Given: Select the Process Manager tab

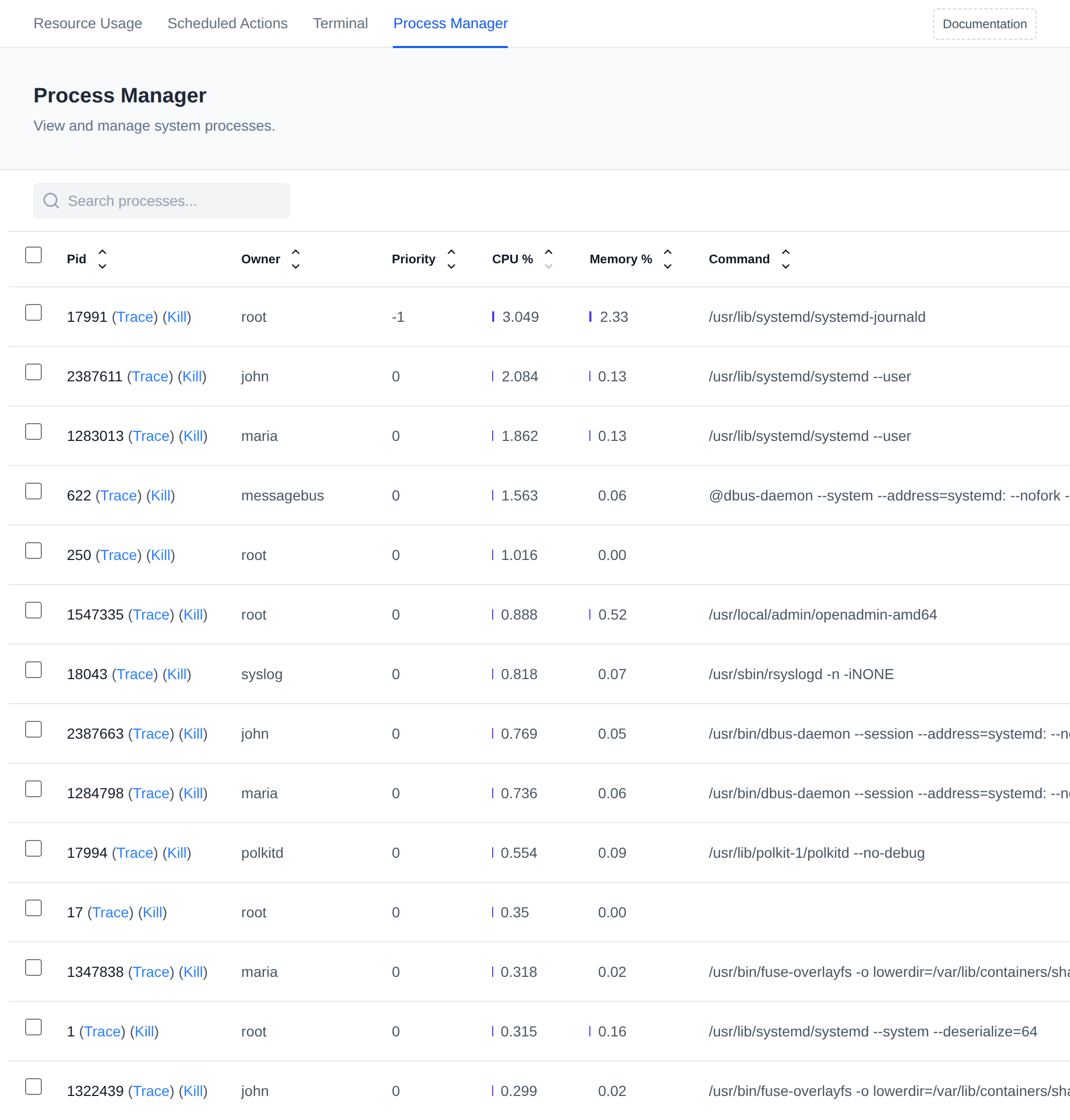Looking at the screenshot, I should (450, 24).
